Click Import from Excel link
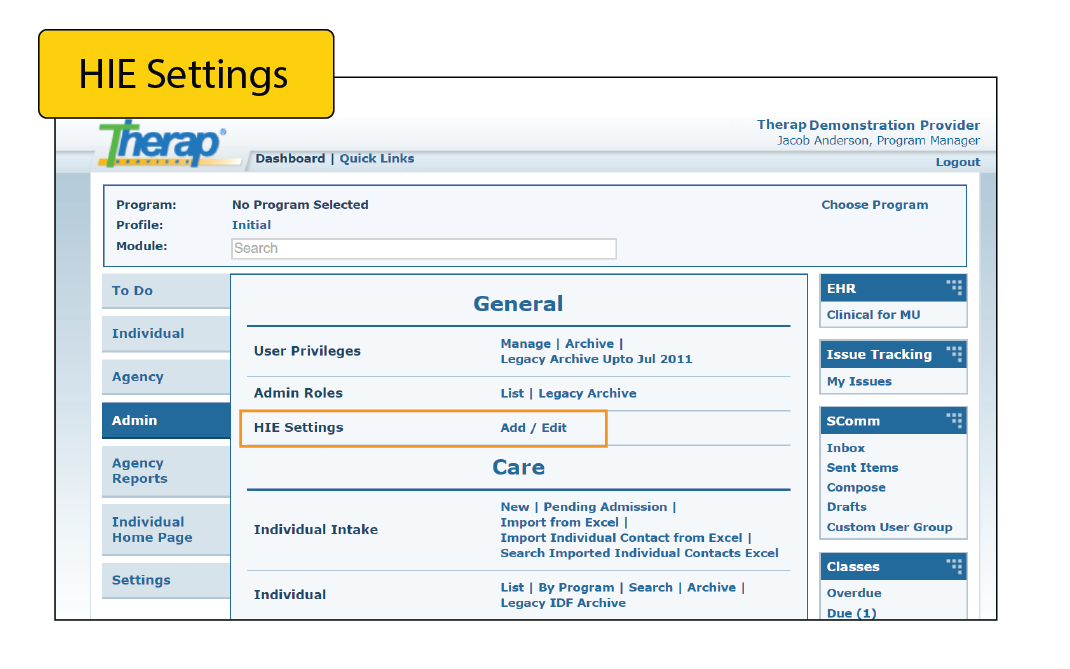The image size is (1070, 669). point(559,522)
